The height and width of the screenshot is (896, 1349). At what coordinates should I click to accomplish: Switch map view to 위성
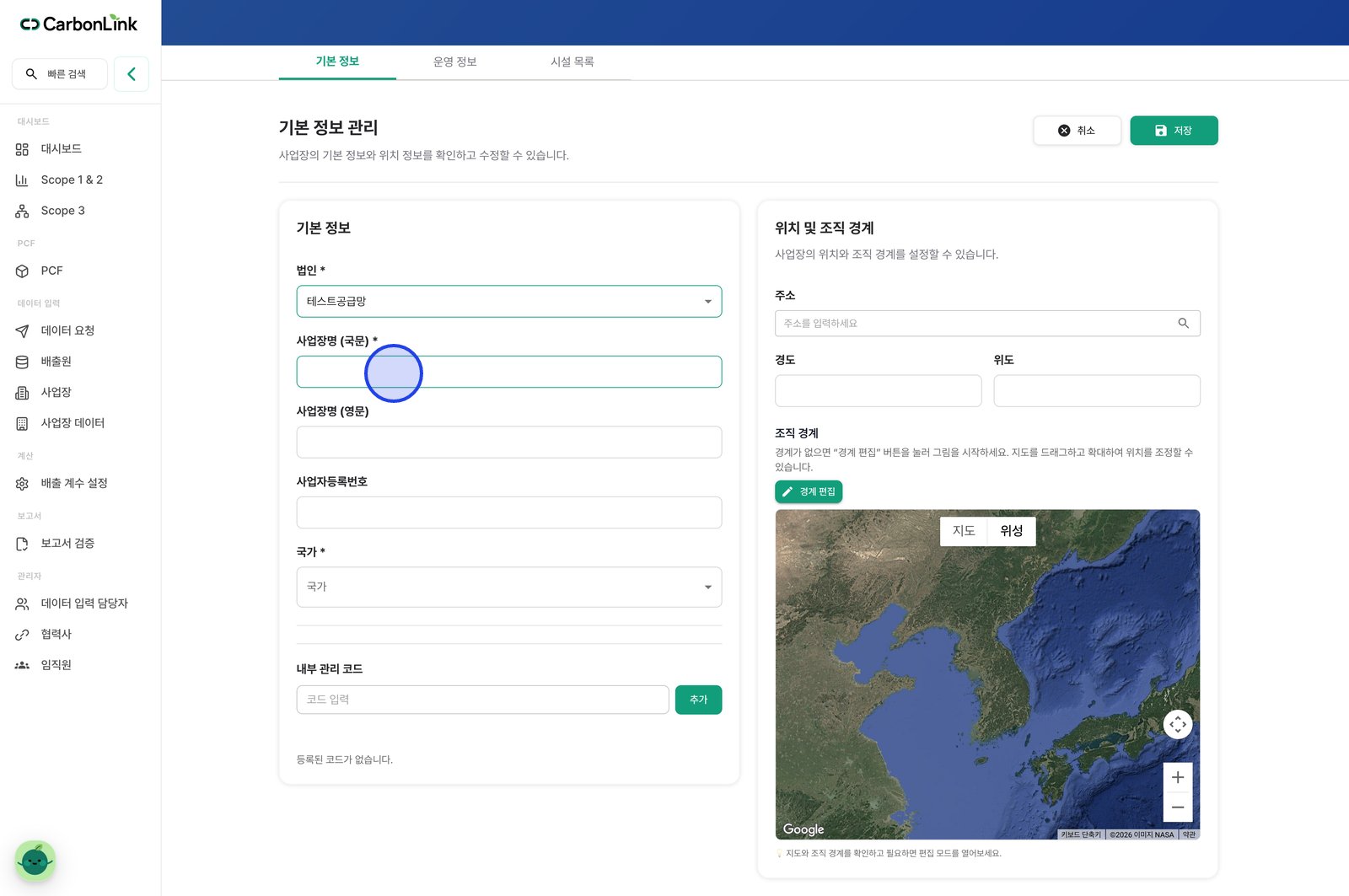pos(1011,530)
